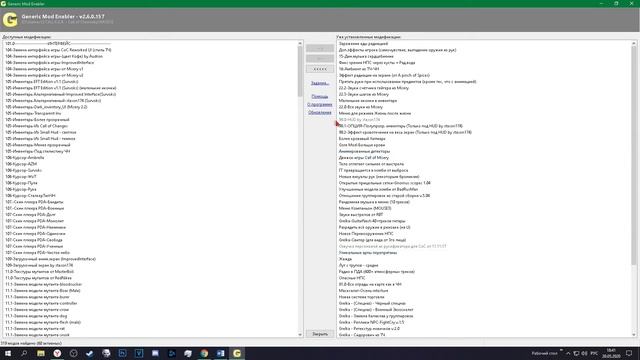Image resolution: width=640 pixels, height=360 pixels.
Task: Select '11.1-Замена модели мутанта-bloodsucker'
Action: pos(43,284)
